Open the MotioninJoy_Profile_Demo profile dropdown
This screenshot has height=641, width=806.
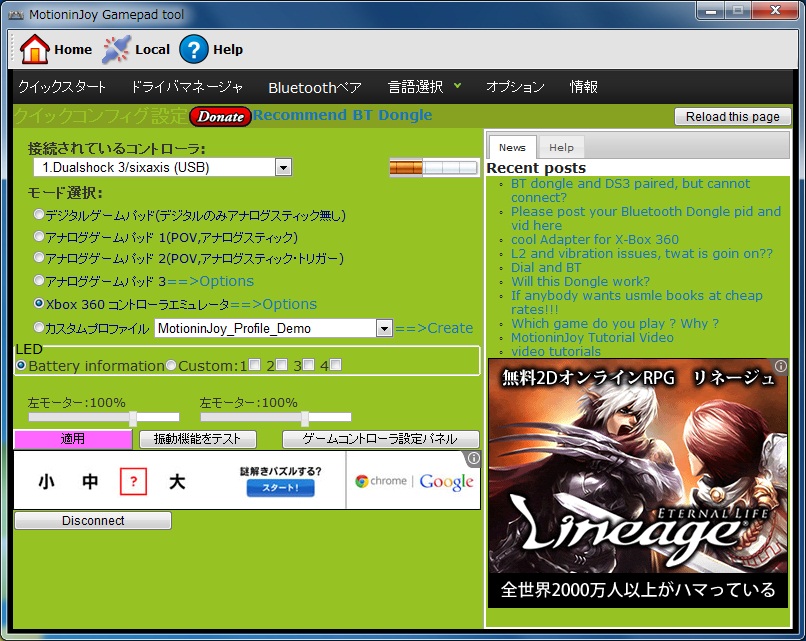(x=384, y=328)
